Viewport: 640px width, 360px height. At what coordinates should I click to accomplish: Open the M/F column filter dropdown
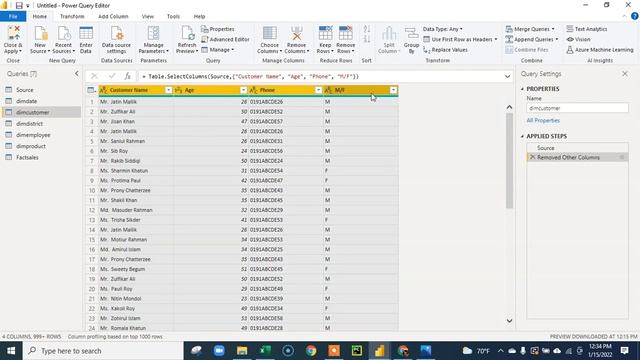click(x=393, y=90)
